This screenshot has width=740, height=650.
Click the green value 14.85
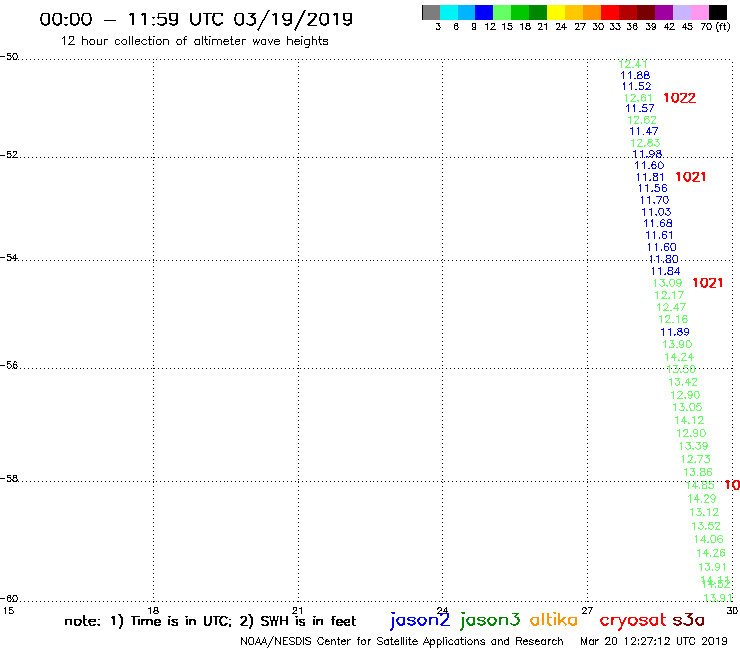click(700, 486)
